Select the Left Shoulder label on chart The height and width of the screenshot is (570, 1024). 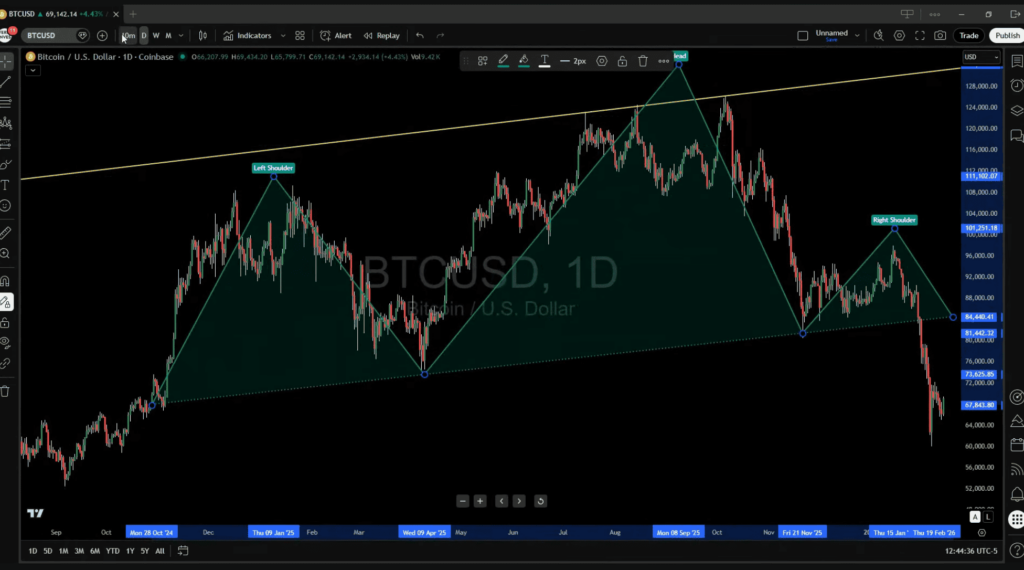click(273, 168)
